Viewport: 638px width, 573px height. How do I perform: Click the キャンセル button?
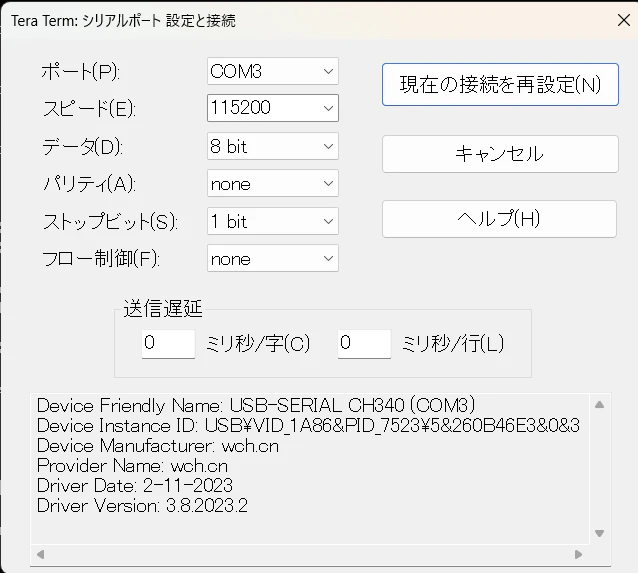(500, 154)
